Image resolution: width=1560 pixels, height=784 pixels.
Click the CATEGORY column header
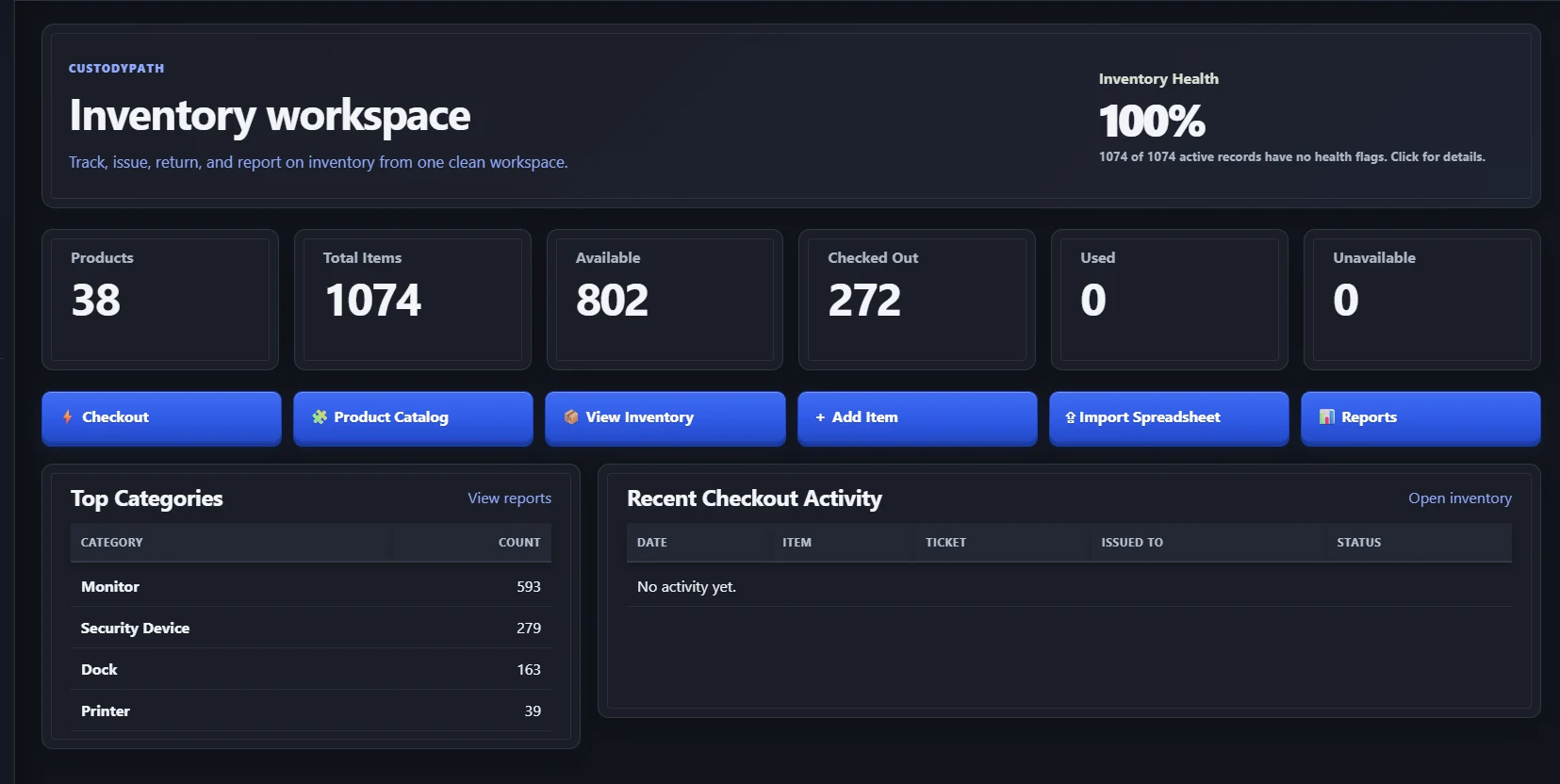click(x=112, y=542)
